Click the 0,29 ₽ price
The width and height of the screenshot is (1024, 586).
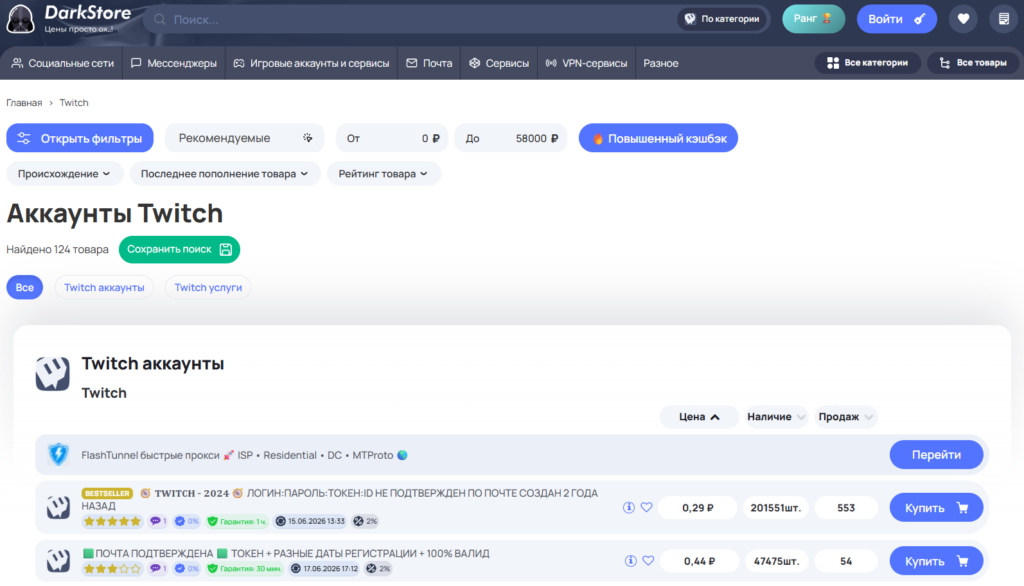pos(698,508)
